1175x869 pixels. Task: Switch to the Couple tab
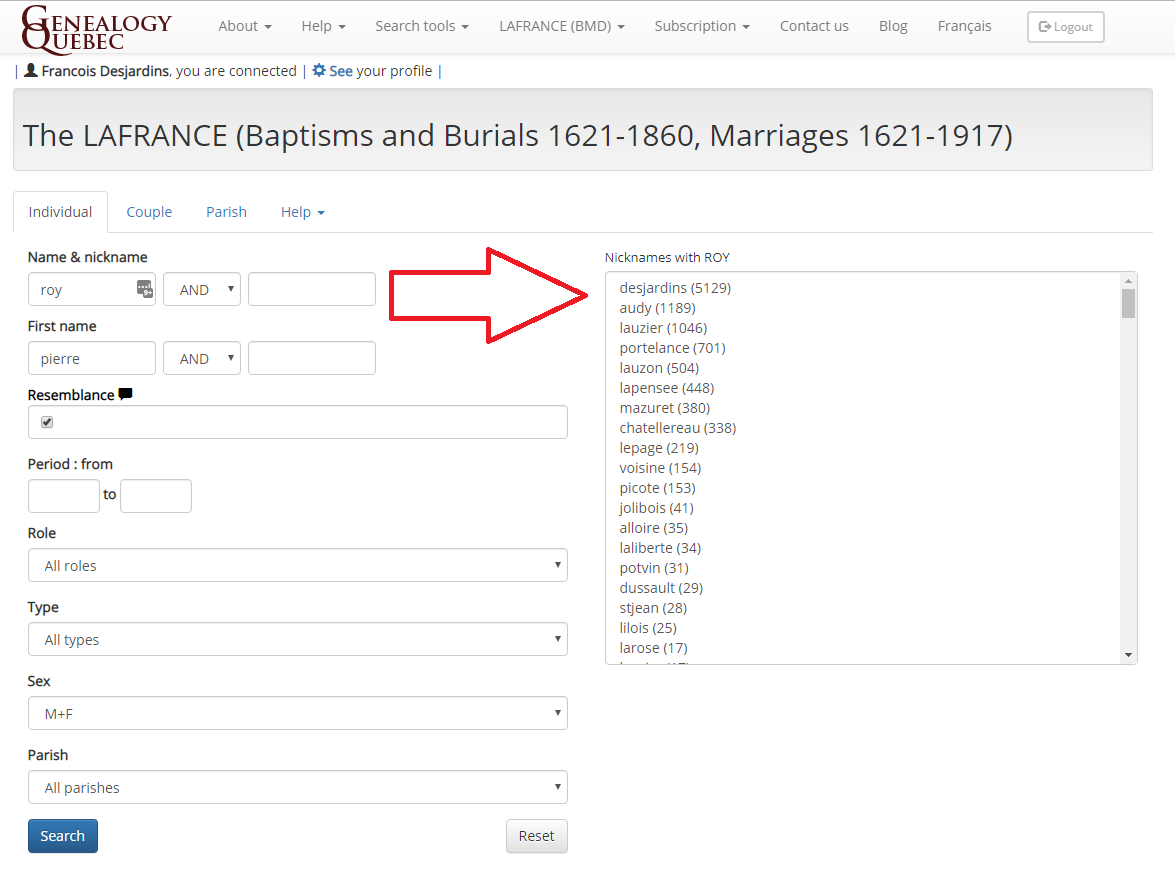(x=149, y=212)
